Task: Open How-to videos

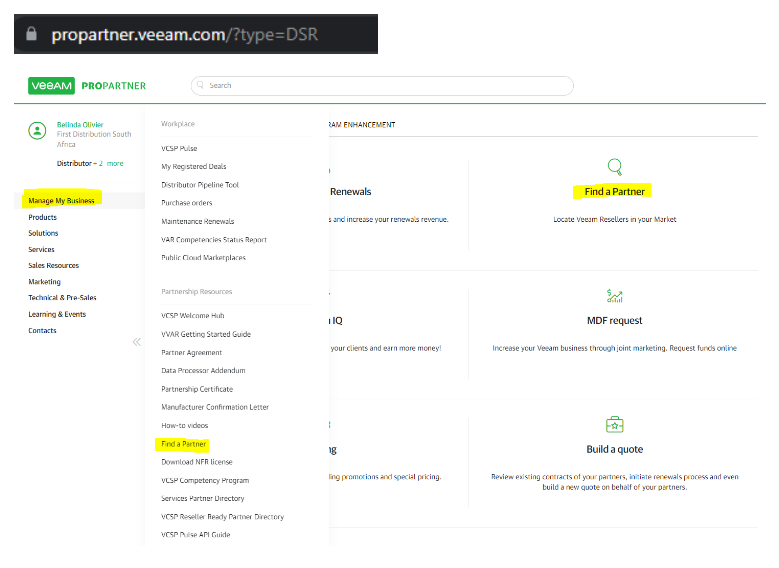Action: (184, 425)
